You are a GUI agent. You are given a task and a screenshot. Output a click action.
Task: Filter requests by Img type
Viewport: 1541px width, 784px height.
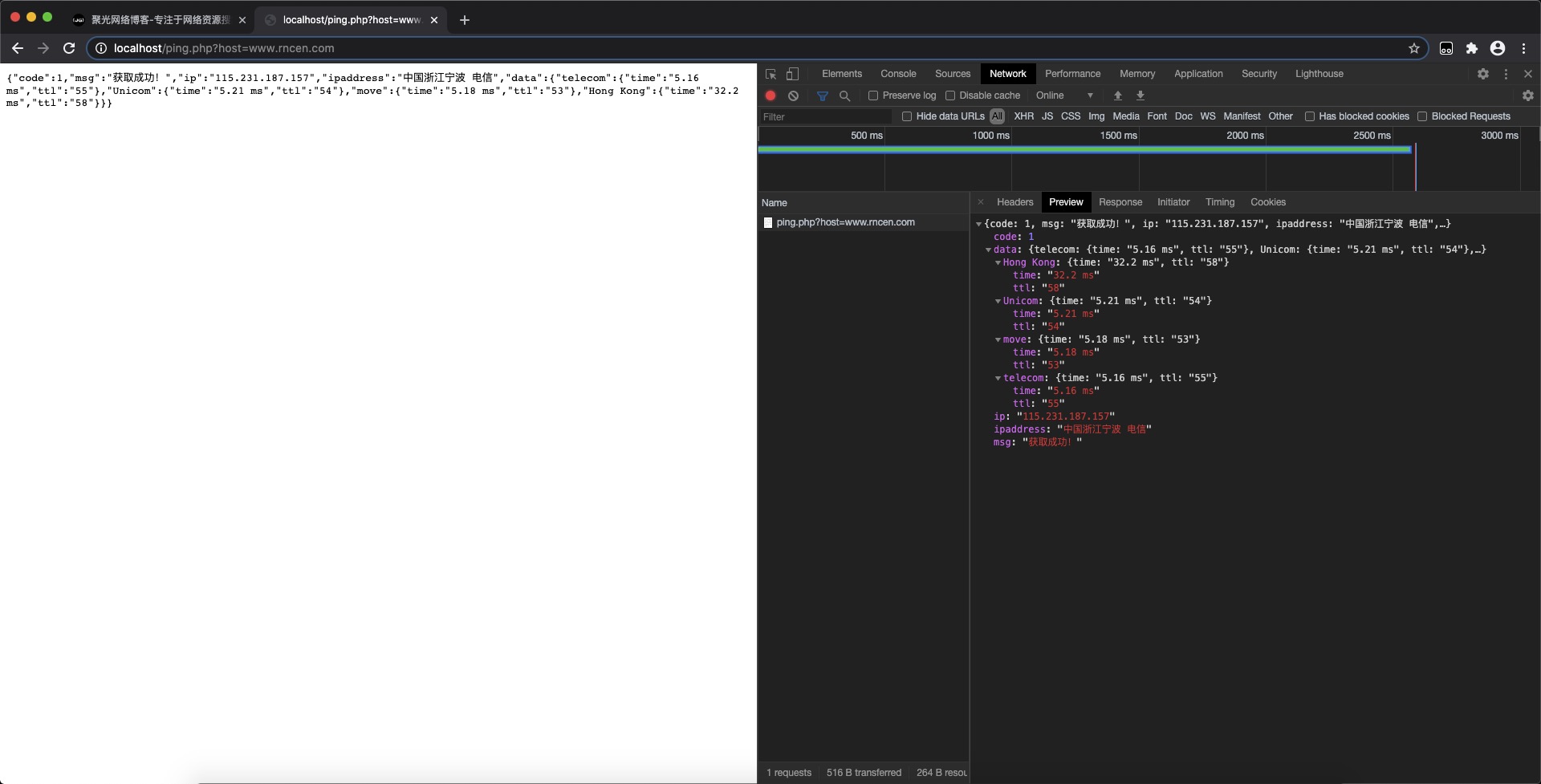coord(1096,116)
